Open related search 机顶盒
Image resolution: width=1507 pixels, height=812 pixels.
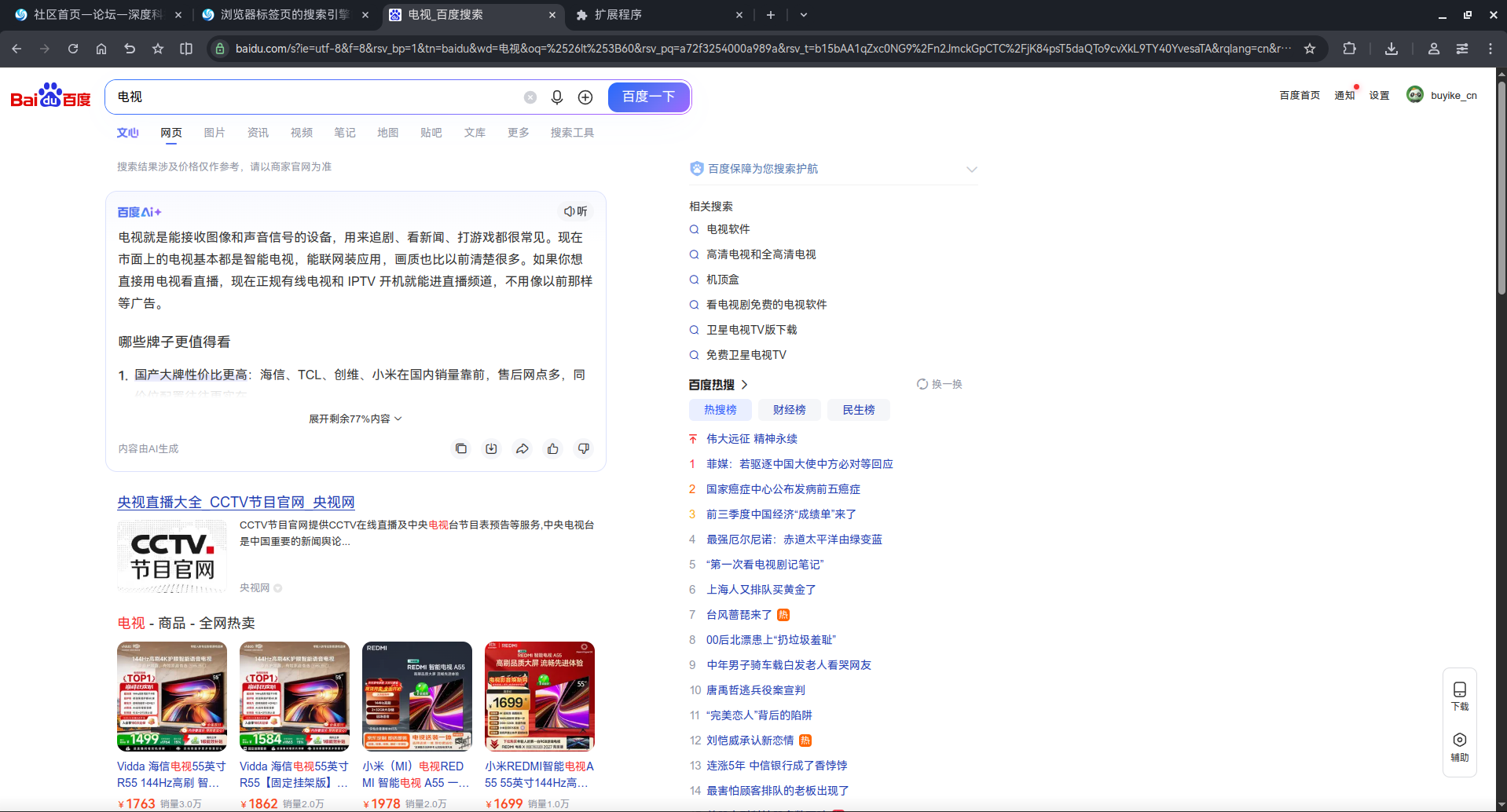pos(723,280)
